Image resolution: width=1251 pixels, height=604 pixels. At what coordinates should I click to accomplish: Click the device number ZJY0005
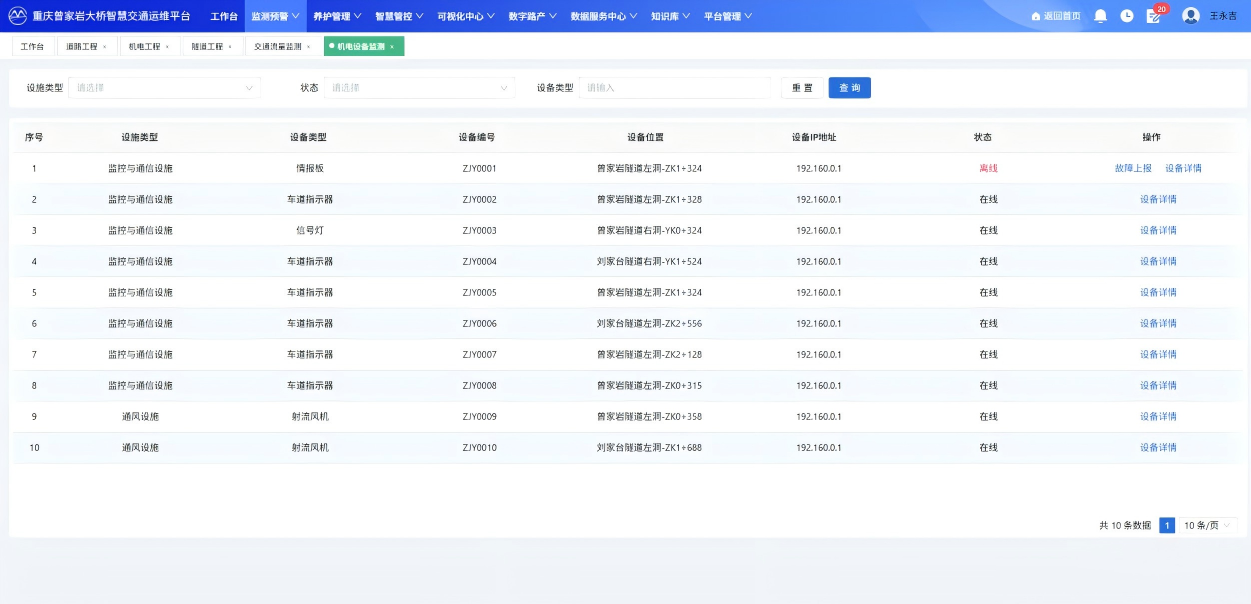tap(479, 292)
